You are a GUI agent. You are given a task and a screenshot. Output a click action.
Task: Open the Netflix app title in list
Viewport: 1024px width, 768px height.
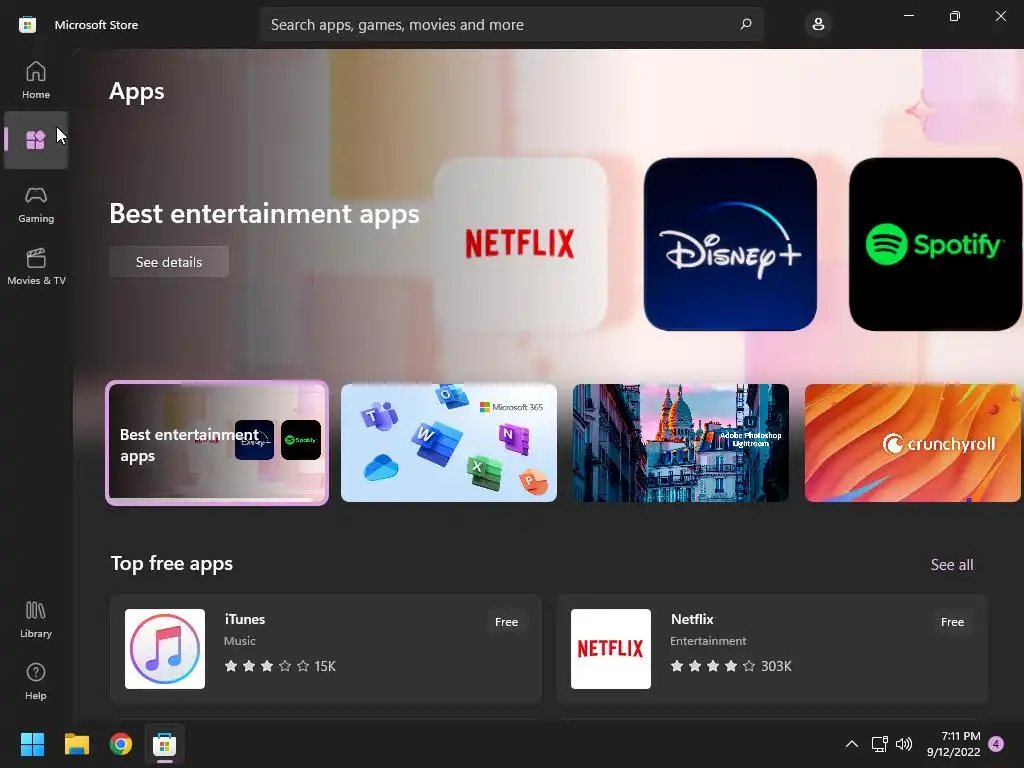pyautogui.click(x=692, y=619)
